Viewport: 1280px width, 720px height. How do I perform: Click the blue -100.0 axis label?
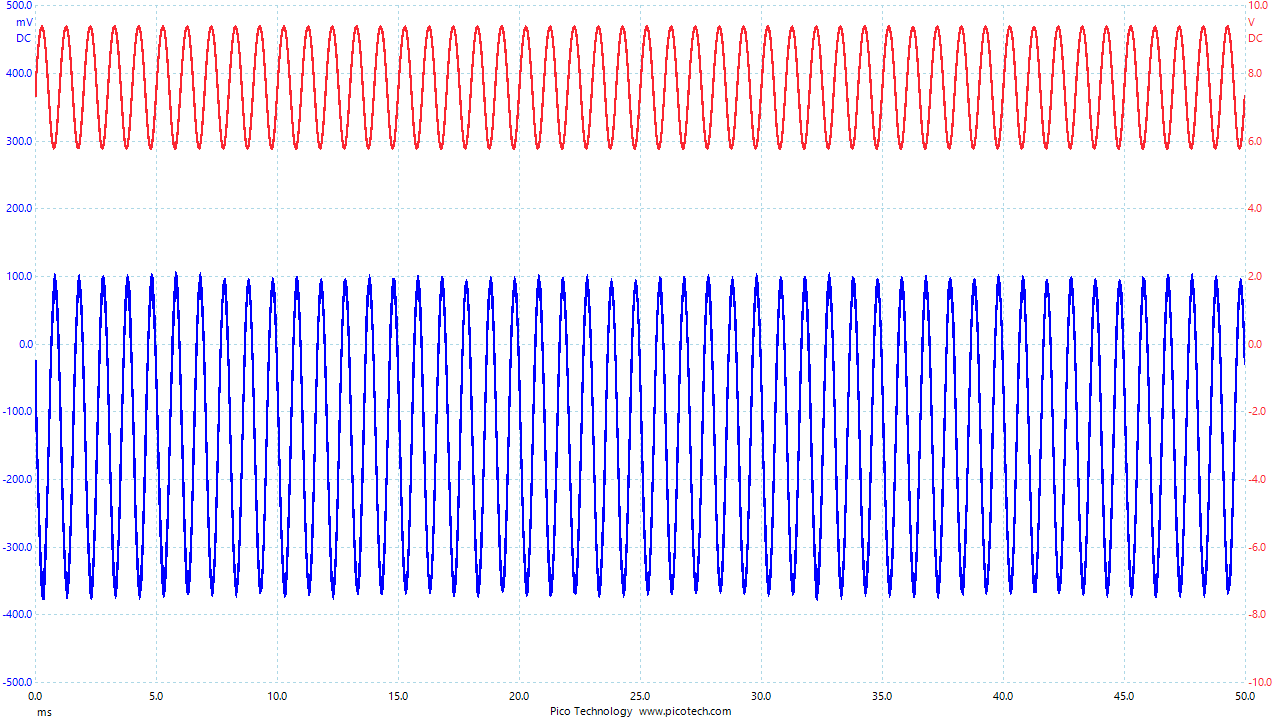tap(17, 412)
